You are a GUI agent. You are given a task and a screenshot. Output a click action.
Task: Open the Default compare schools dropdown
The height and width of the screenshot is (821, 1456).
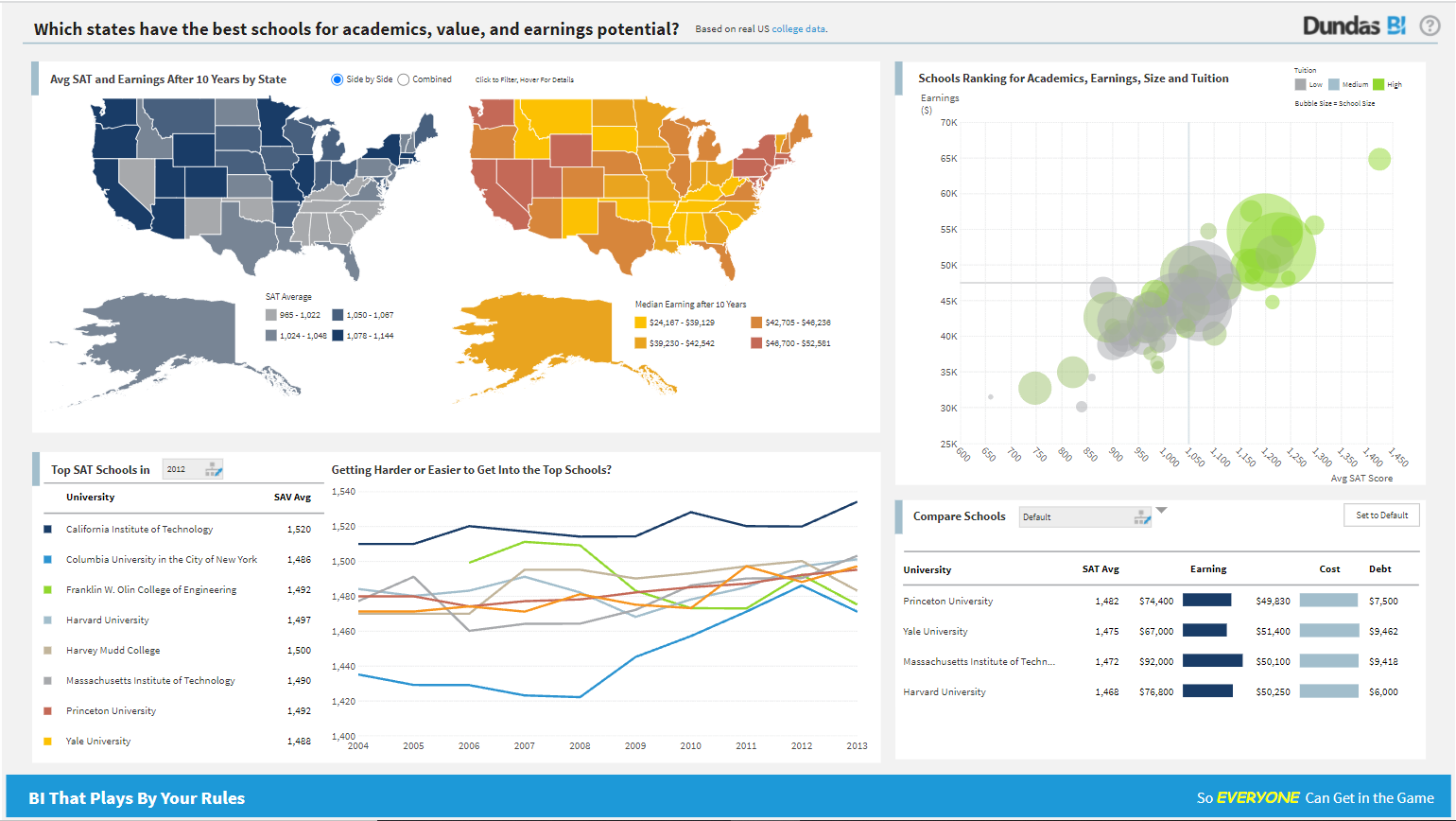(1085, 516)
